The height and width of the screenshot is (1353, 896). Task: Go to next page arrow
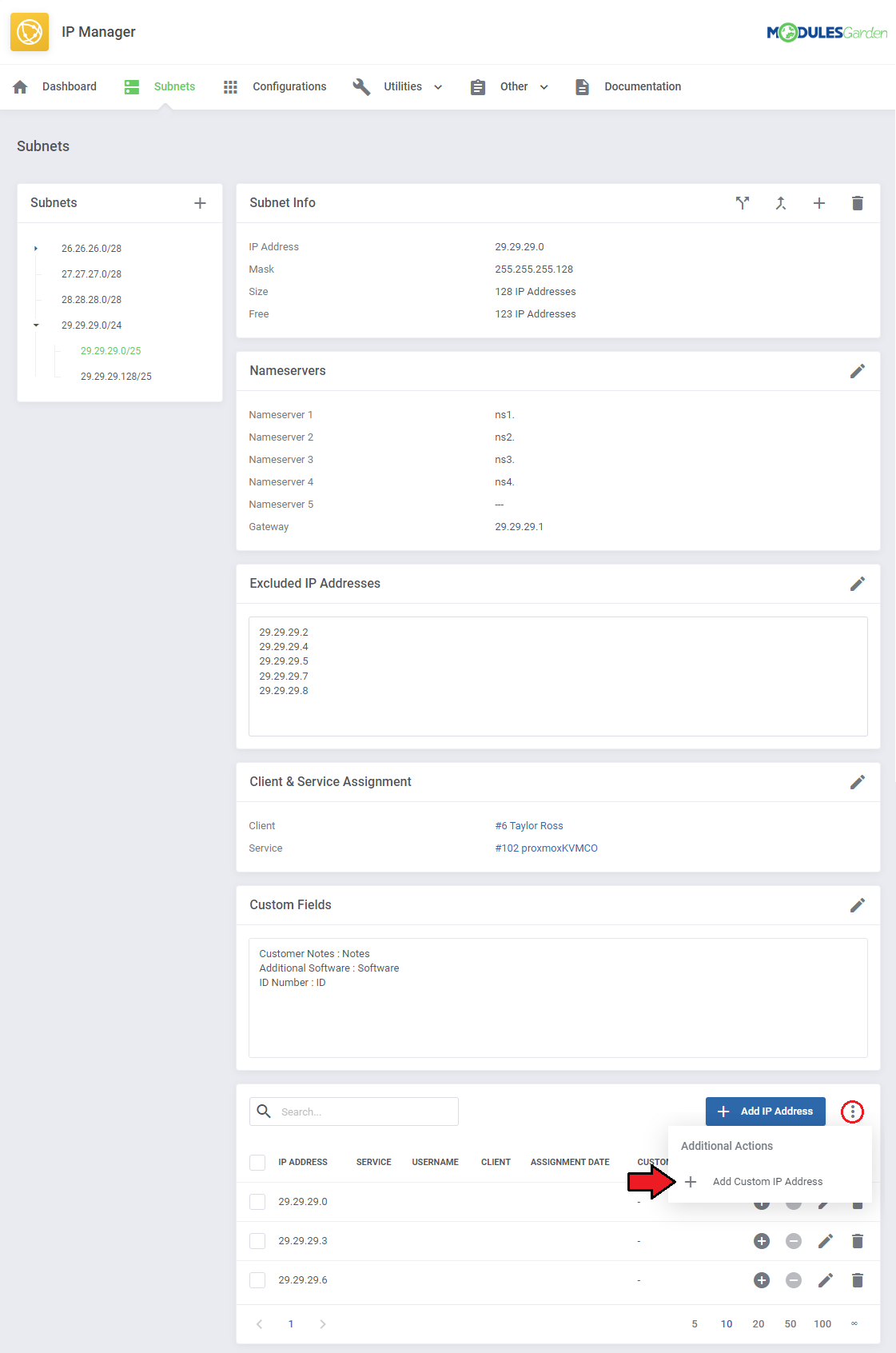click(x=322, y=1324)
